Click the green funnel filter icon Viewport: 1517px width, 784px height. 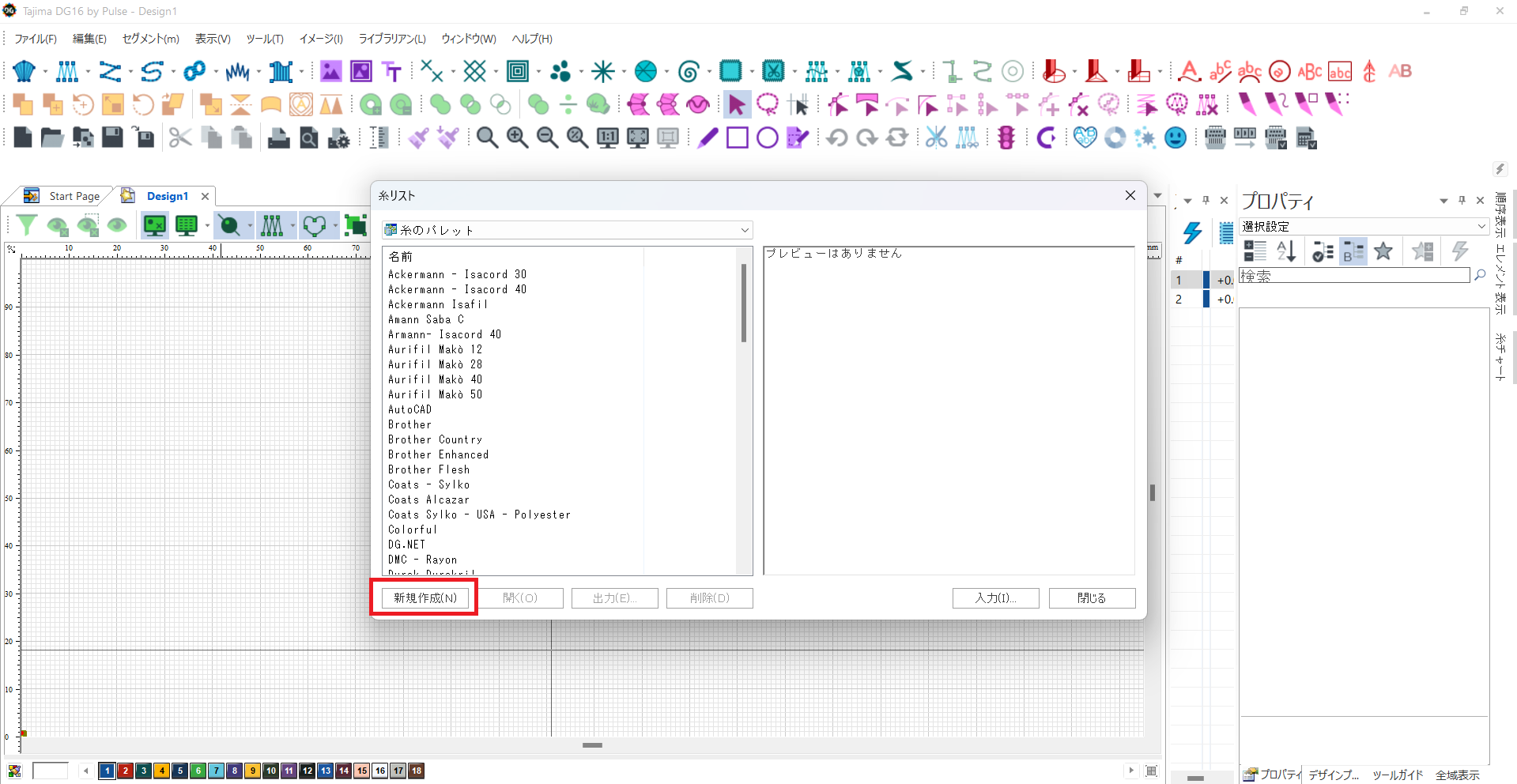[x=27, y=226]
